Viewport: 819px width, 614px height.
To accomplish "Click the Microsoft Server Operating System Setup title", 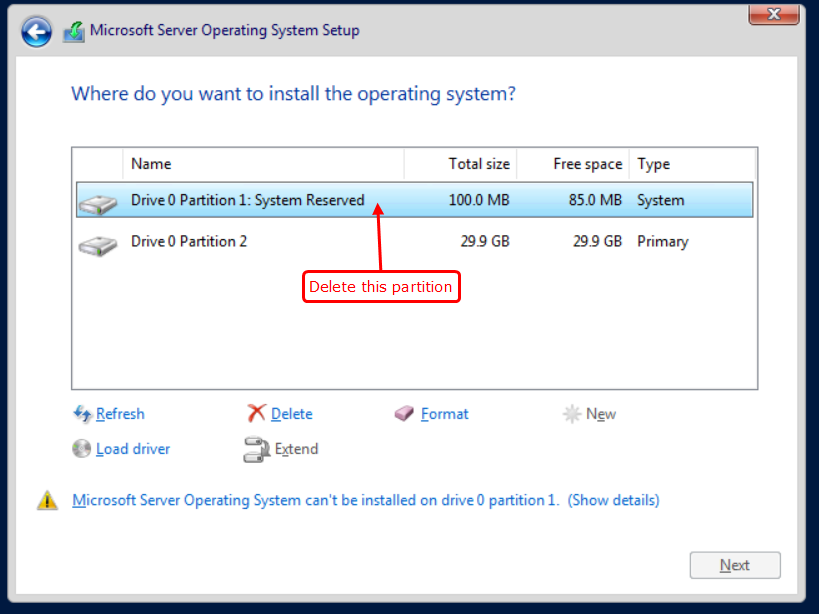I will pyautogui.click(x=225, y=30).
